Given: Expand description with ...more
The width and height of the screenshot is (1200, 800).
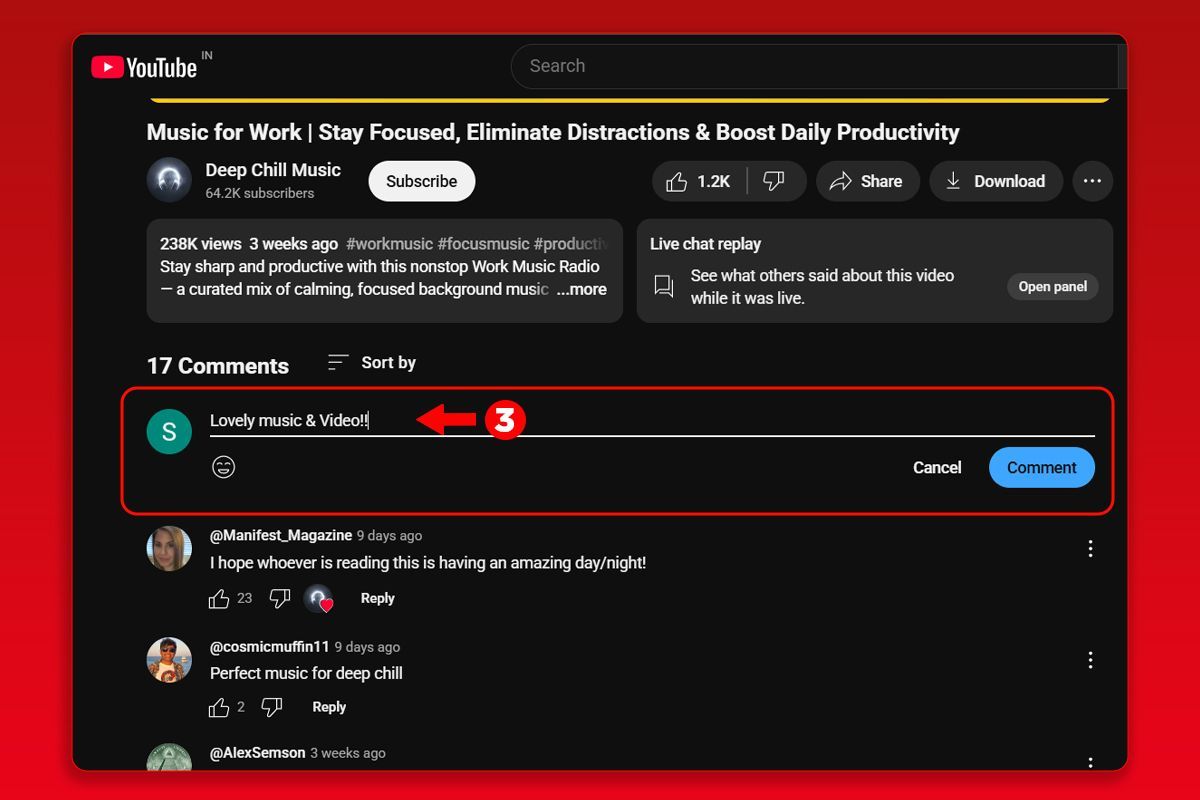Looking at the screenshot, I should pos(582,289).
